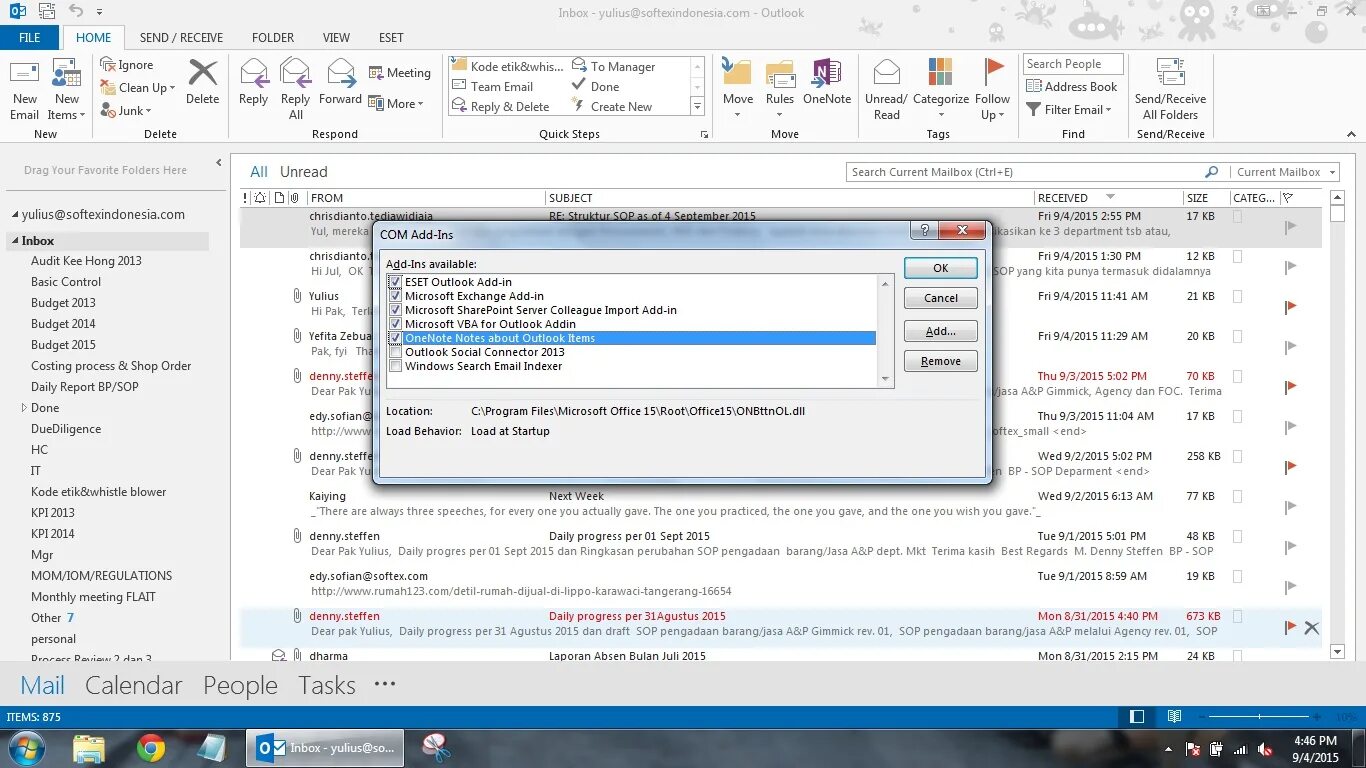
Task: Click the Chrome icon in taskbar
Action: click(151, 747)
